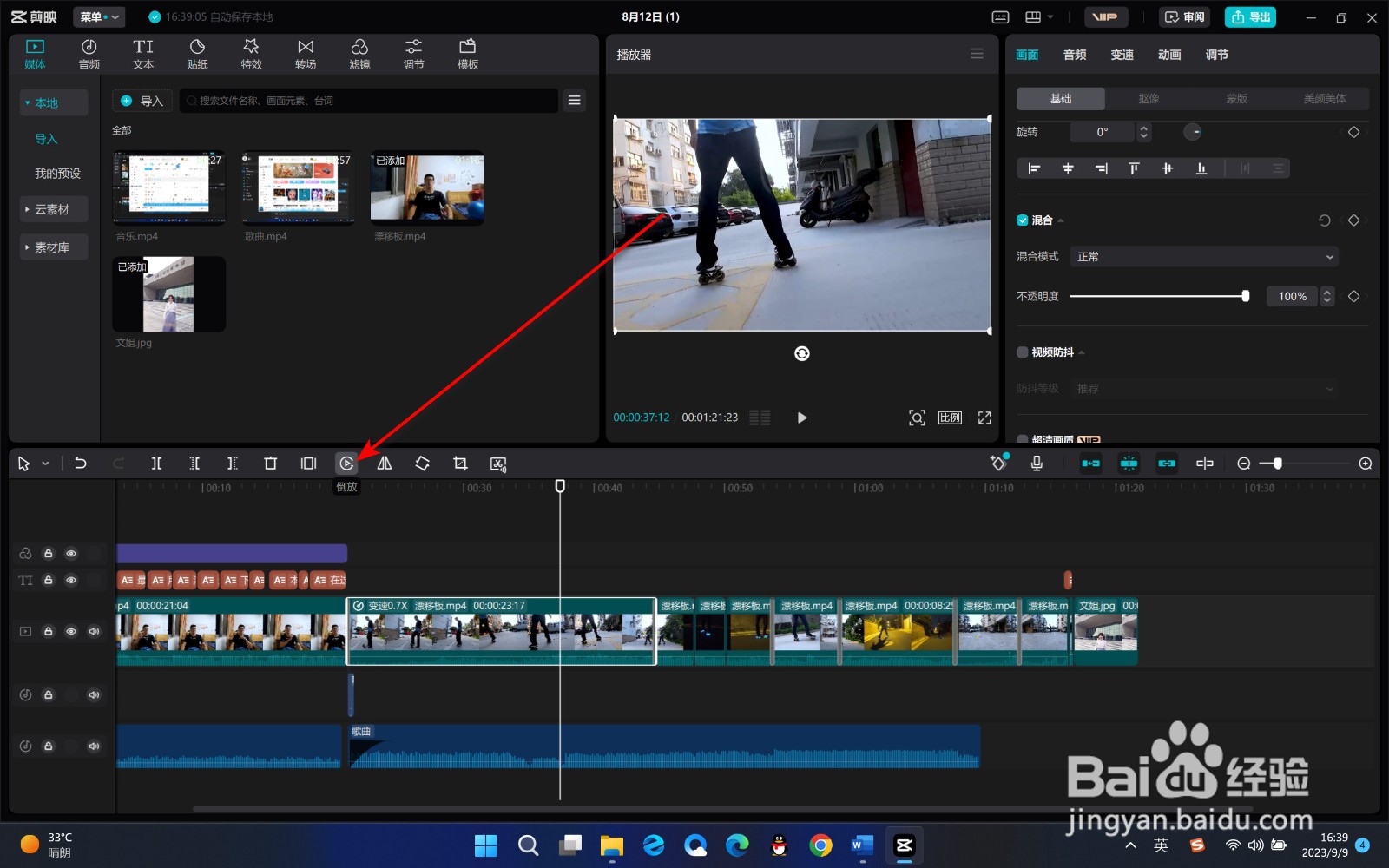Viewport: 1389px width, 868px height.
Task: Open selection tool dropdown arrow
Action: tap(45, 464)
